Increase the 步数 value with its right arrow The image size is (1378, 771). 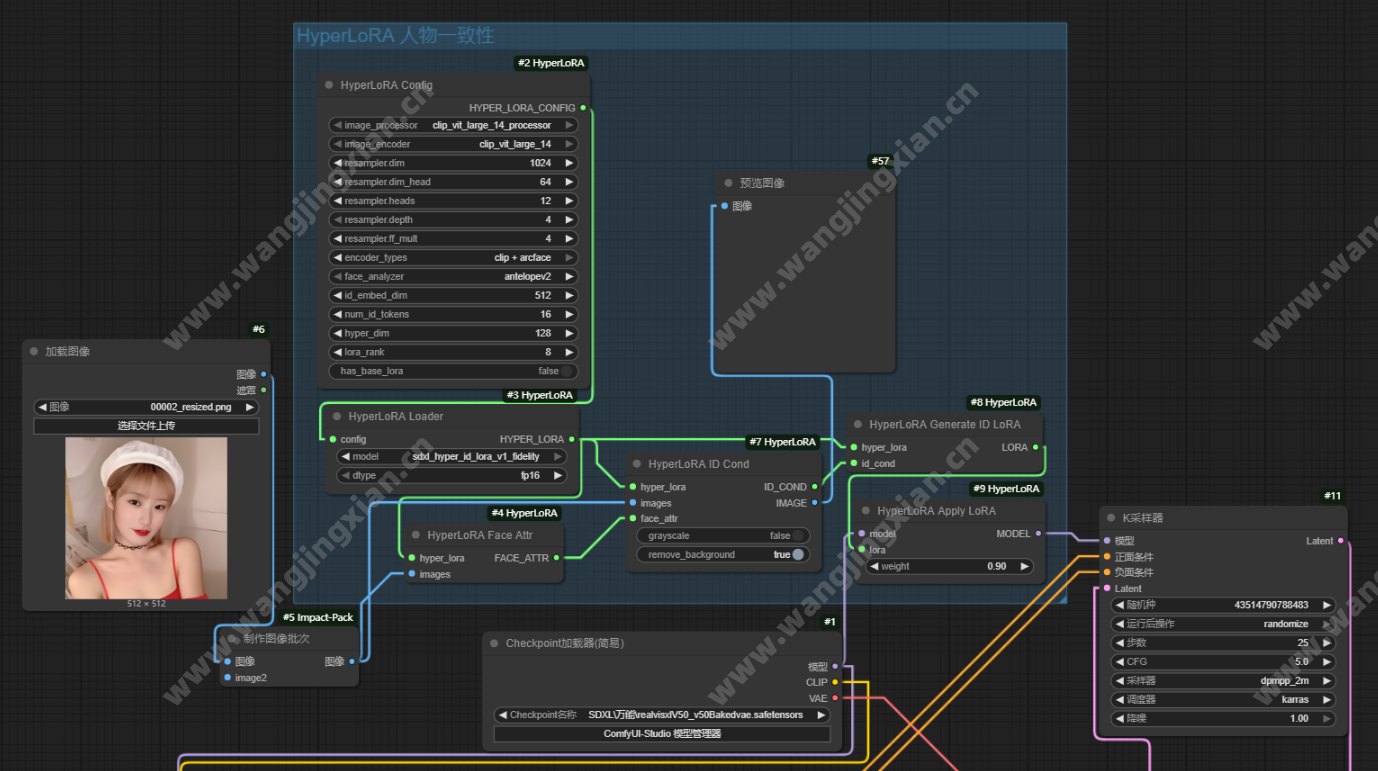pos(1328,643)
